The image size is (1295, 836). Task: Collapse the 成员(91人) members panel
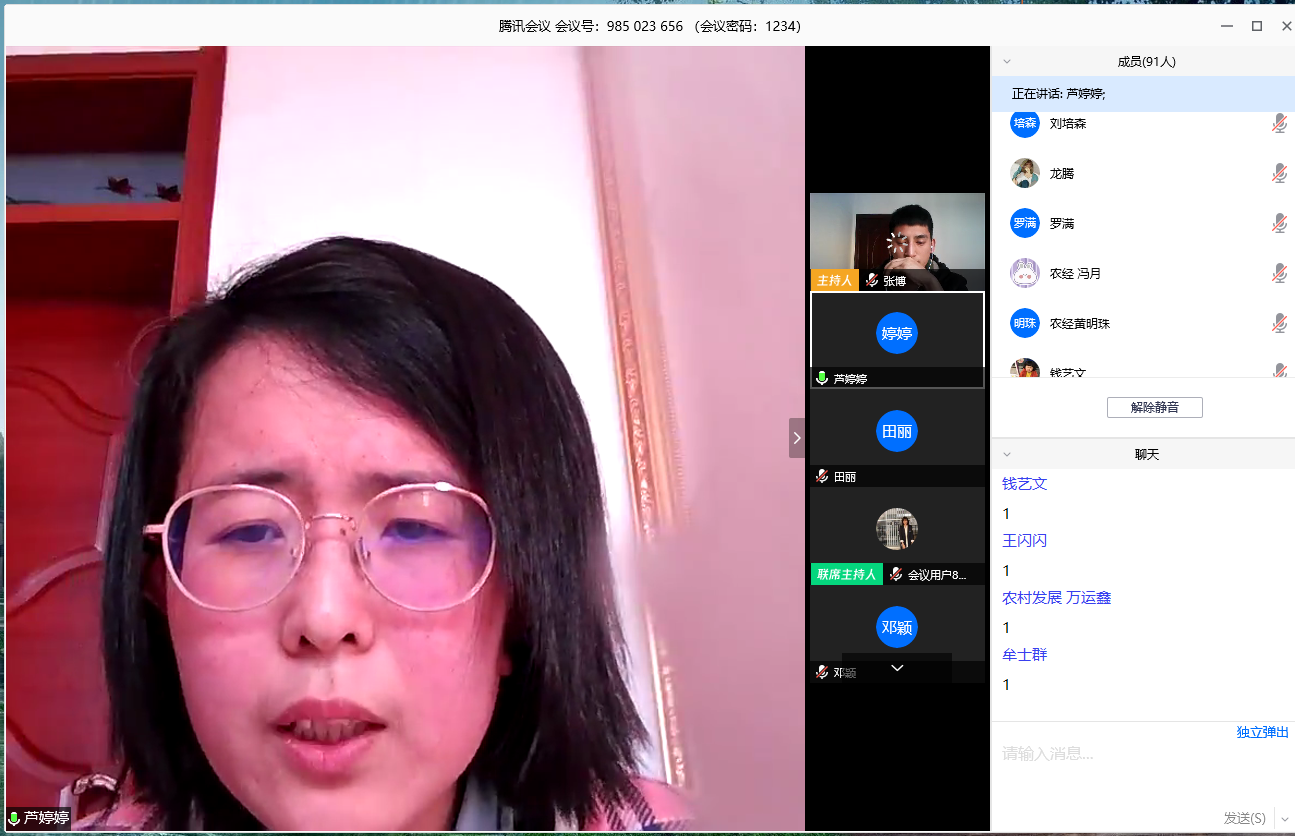click(1007, 61)
